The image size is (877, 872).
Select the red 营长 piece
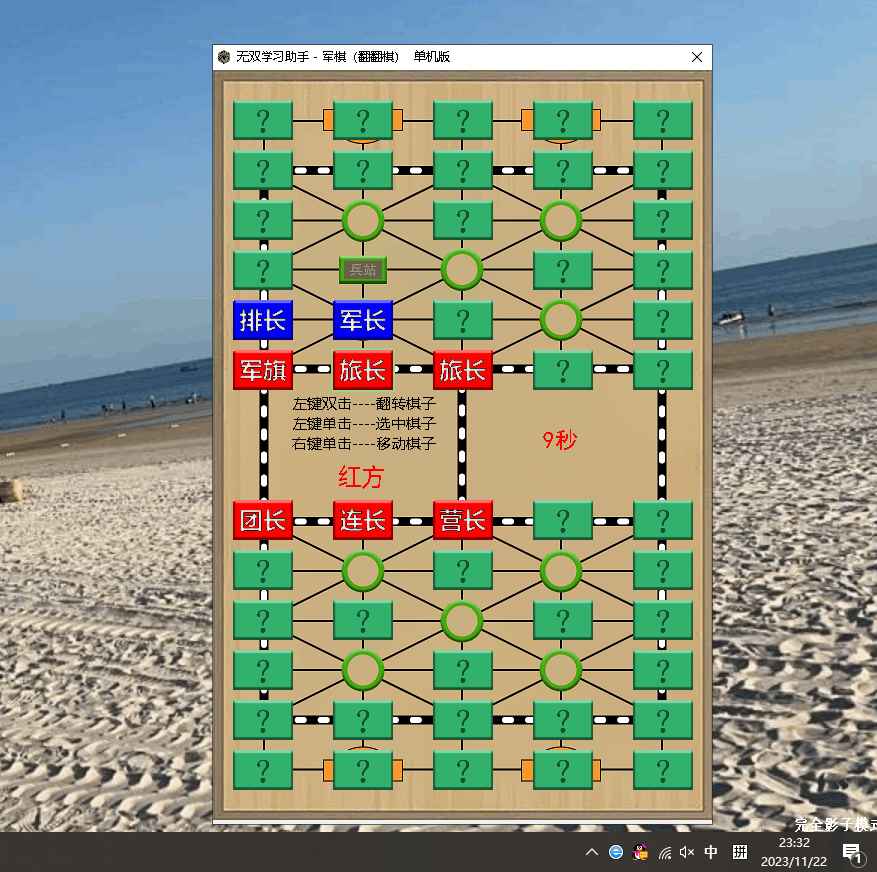pos(462,520)
